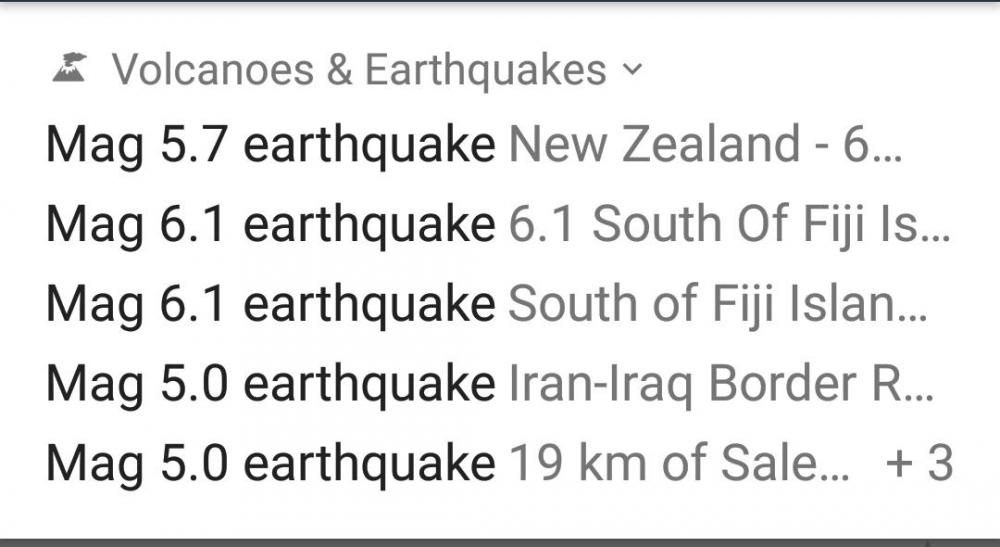This screenshot has height=547, width=1000.
Task: Open the Mag 6.1 title beside '6.1 South Of Fiji'
Action: (270, 226)
